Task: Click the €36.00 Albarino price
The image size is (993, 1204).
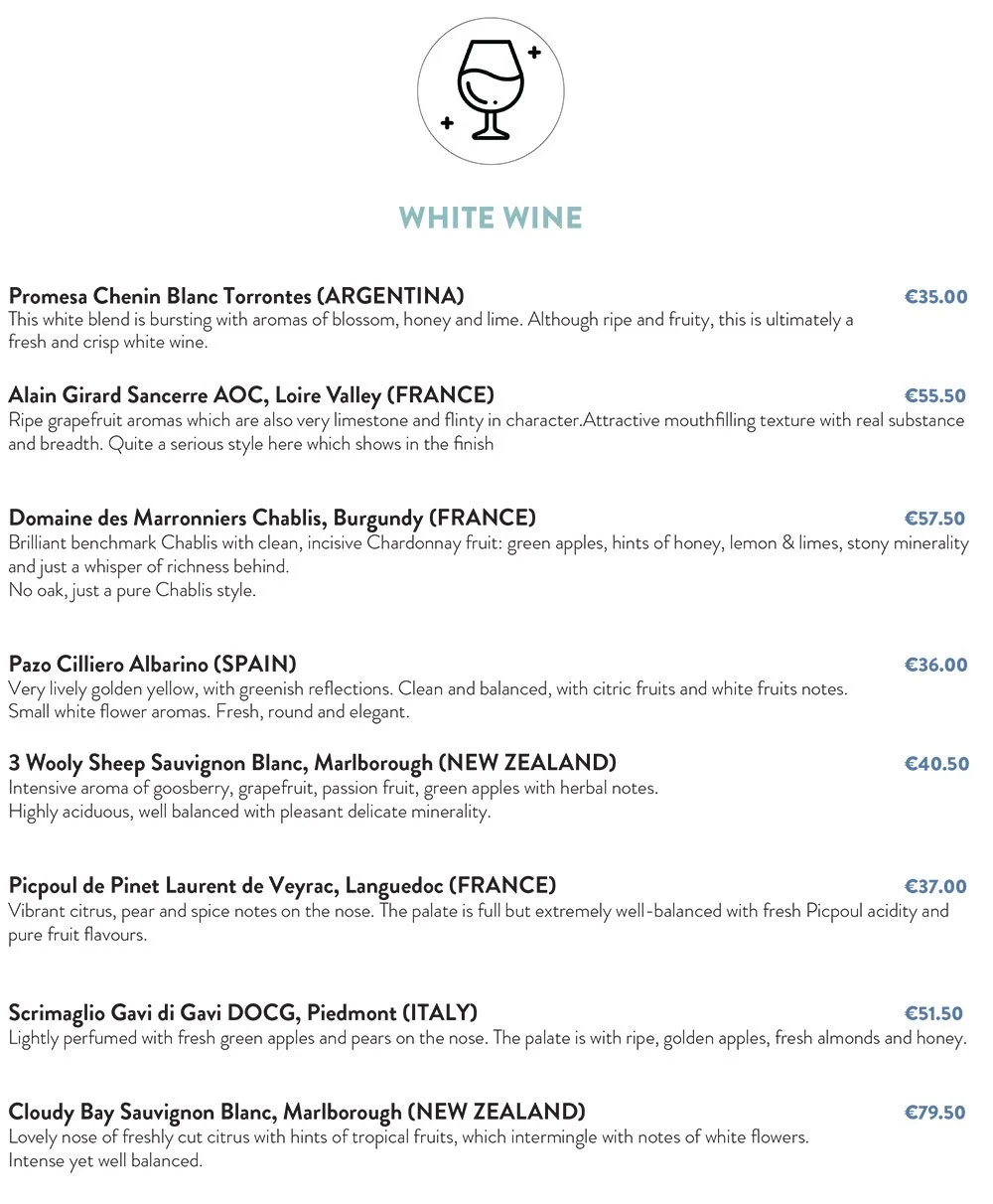Action: (935, 665)
